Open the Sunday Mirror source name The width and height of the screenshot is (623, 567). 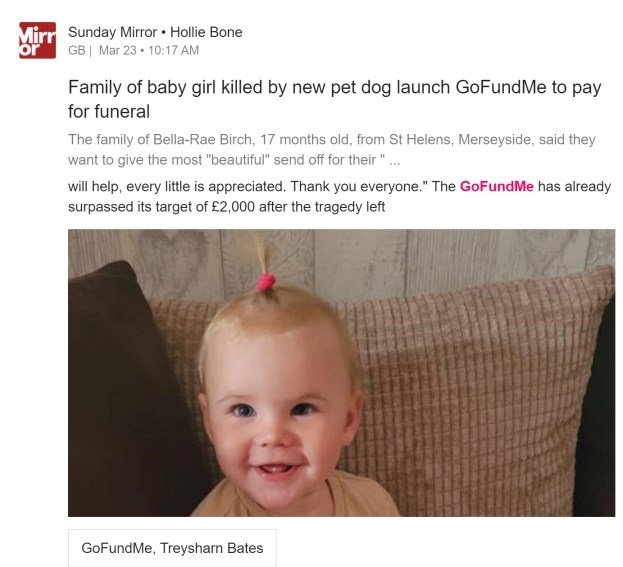click(x=112, y=32)
